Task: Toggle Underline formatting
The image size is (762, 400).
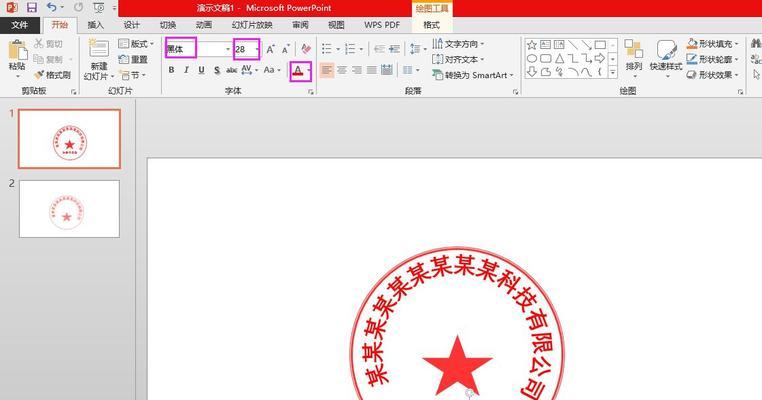Action: [x=201, y=70]
